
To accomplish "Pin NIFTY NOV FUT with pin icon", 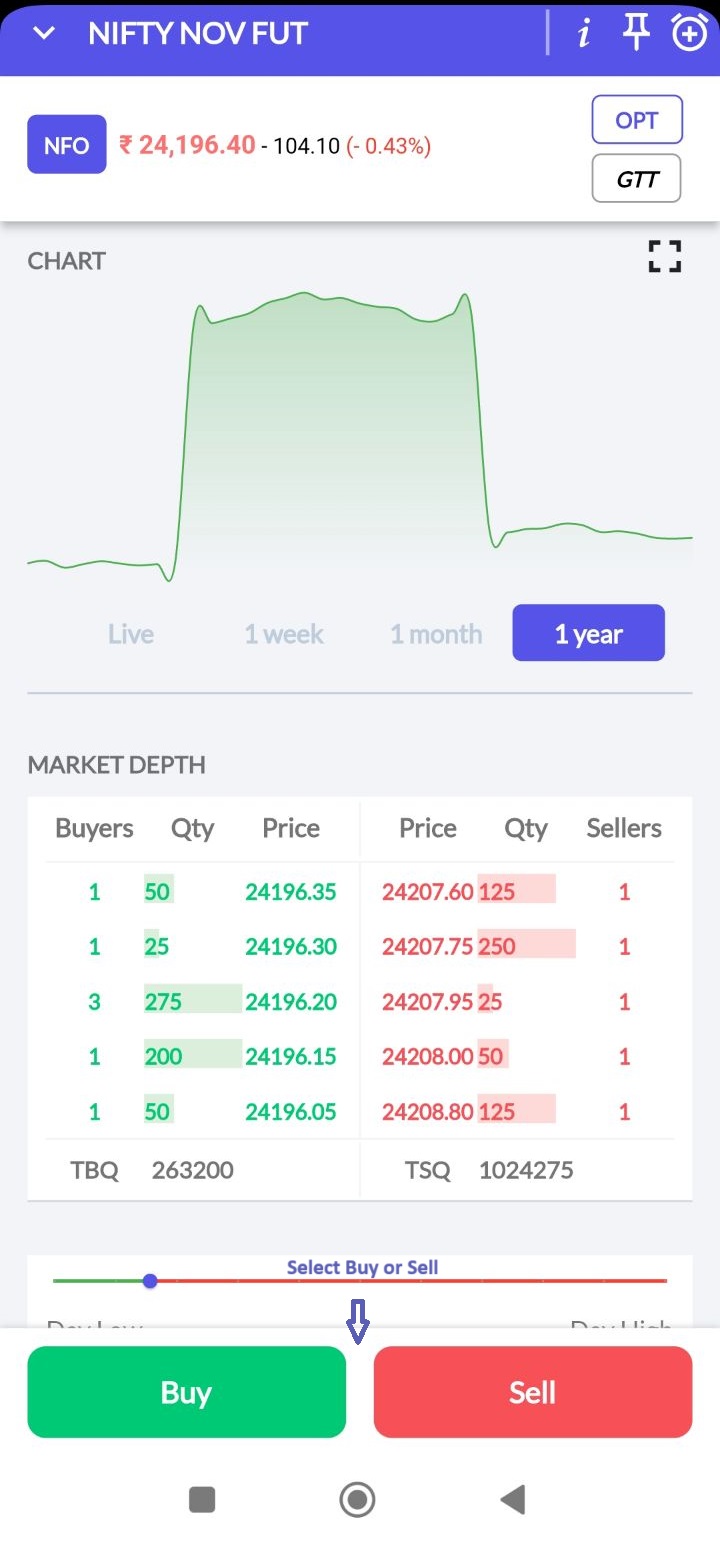I will pyautogui.click(x=636, y=33).
